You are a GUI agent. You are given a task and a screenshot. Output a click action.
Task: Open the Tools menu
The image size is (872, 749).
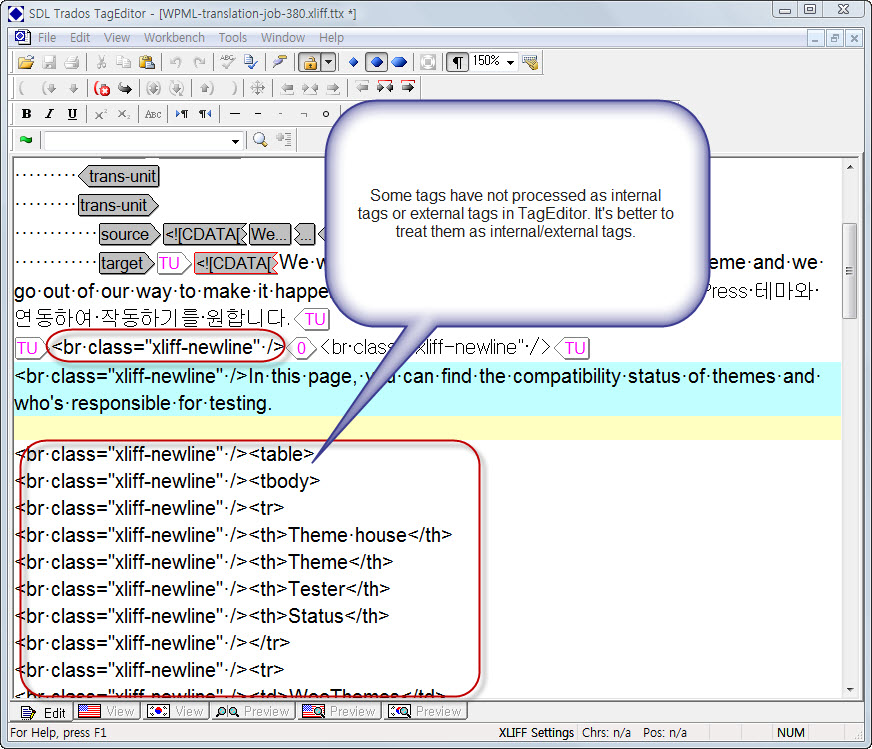pos(232,37)
